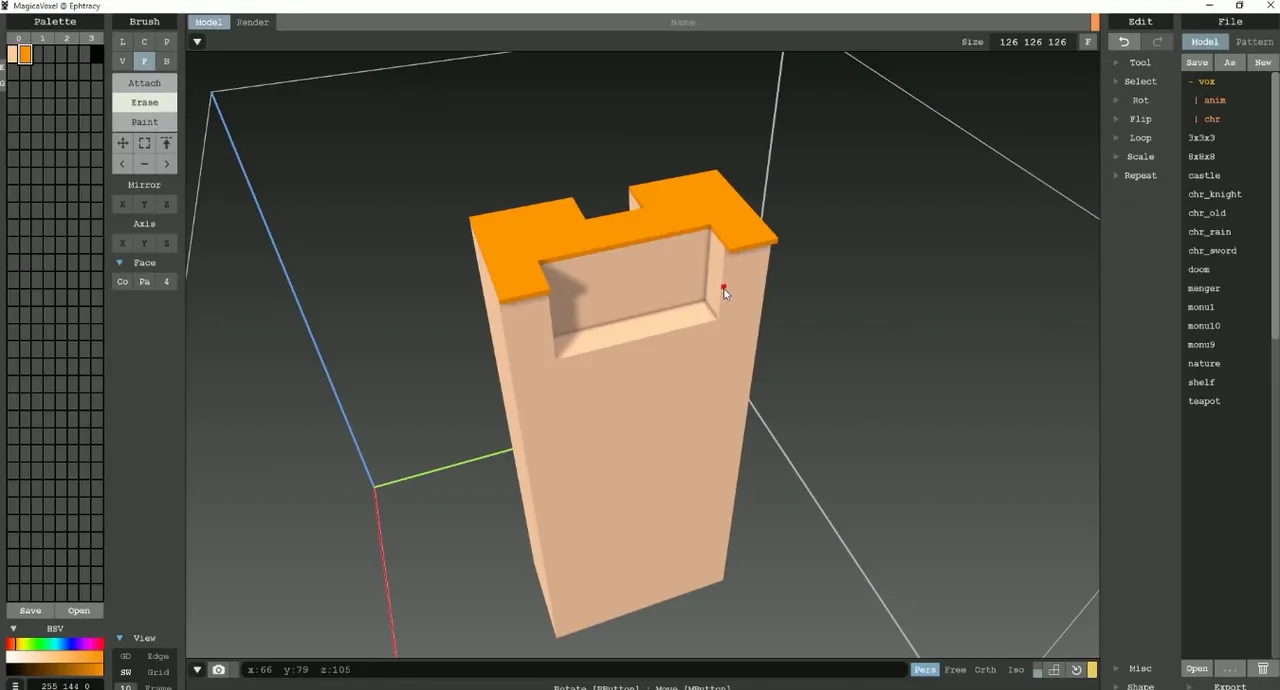The height and width of the screenshot is (690, 1280).
Task: Click the ellipsis button next to Open
Action: [1231, 668]
